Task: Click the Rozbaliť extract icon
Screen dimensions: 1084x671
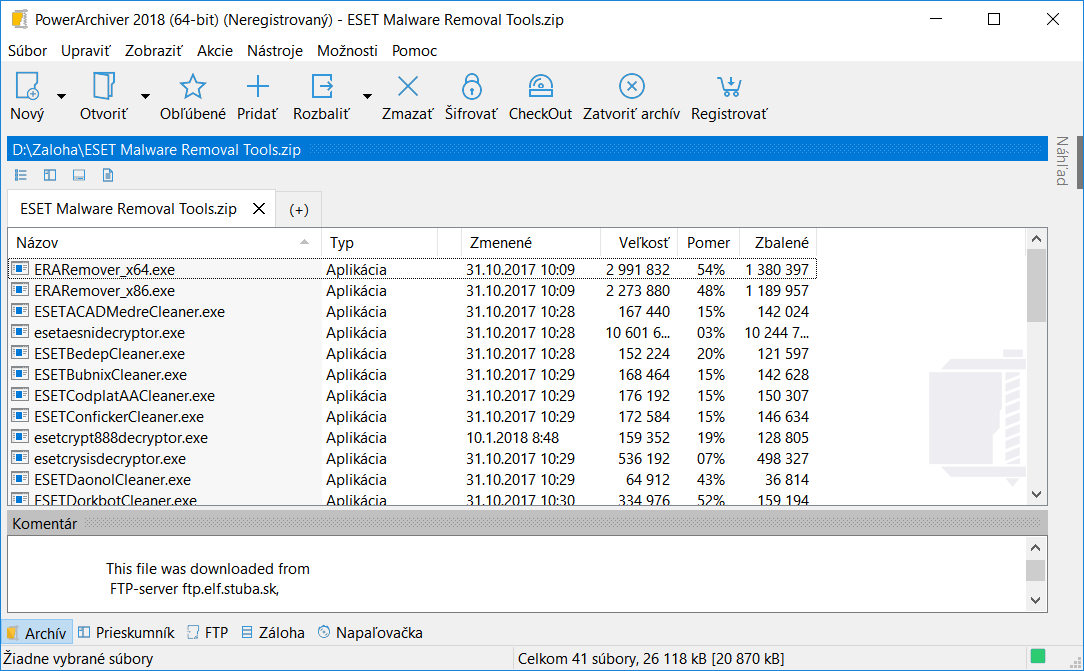Action: click(x=322, y=87)
